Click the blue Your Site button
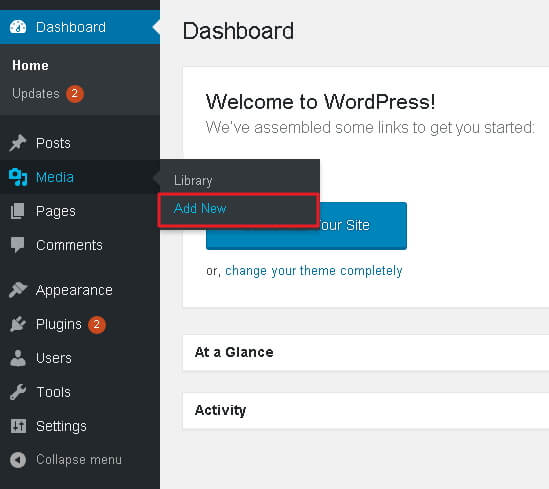 [362, 226]
